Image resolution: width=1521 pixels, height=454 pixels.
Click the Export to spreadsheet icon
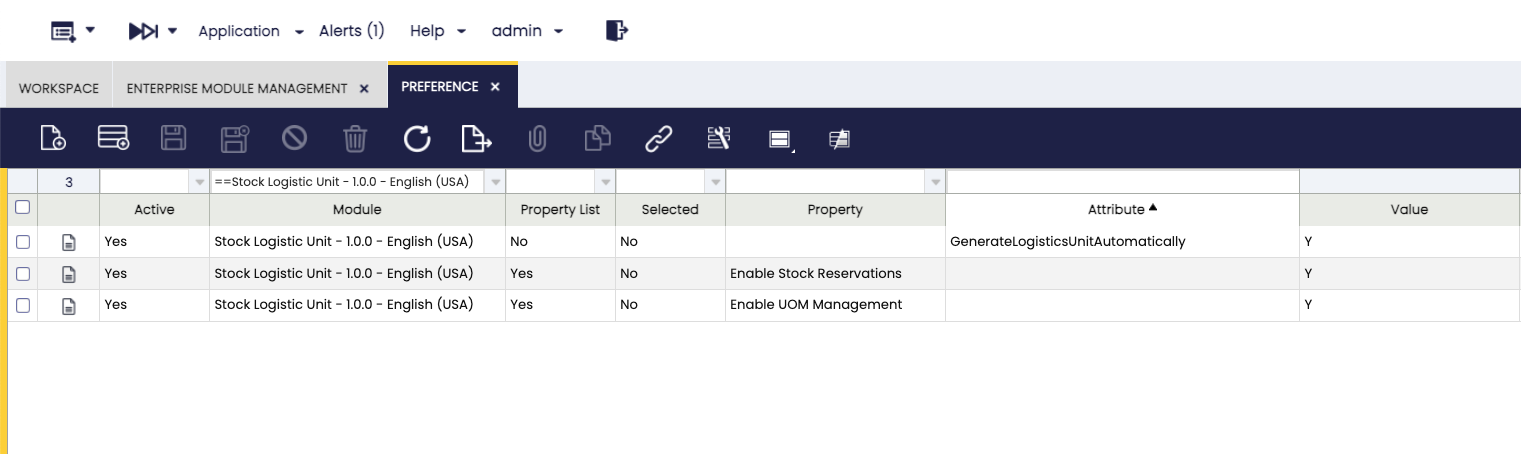(477, 139)
